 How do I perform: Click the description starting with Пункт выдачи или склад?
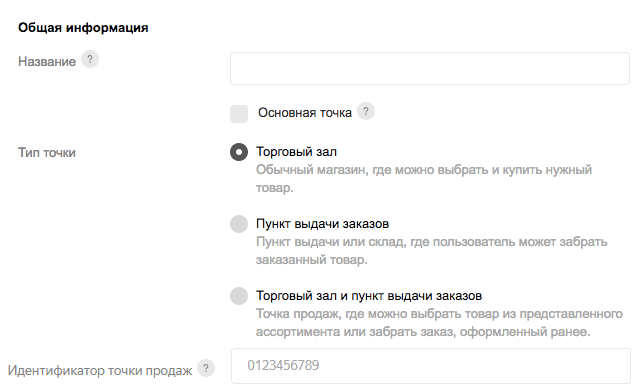tap(432, 251)
